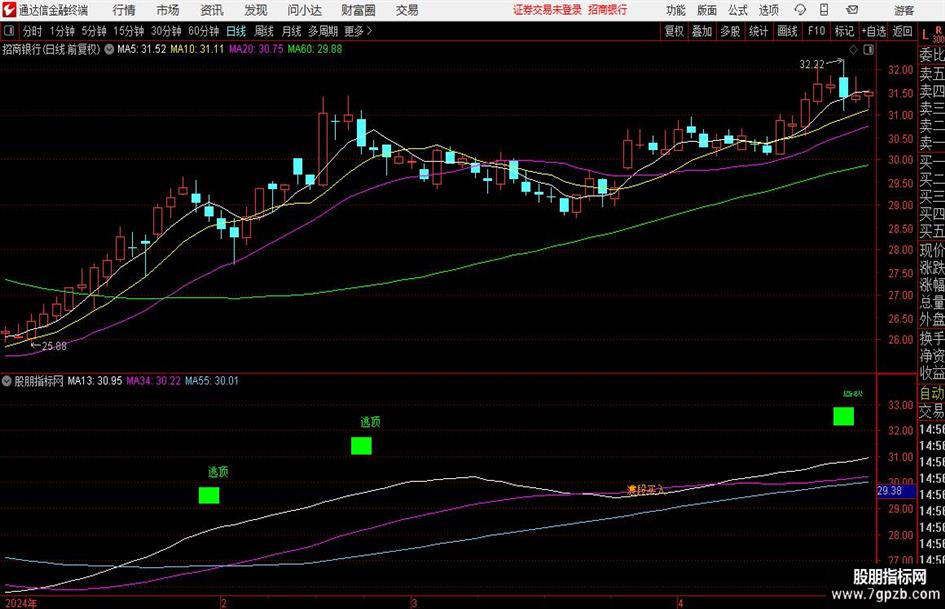
Task: Click the MA13: 30.95 sub-indicator value
Action: tap(95, 381)
